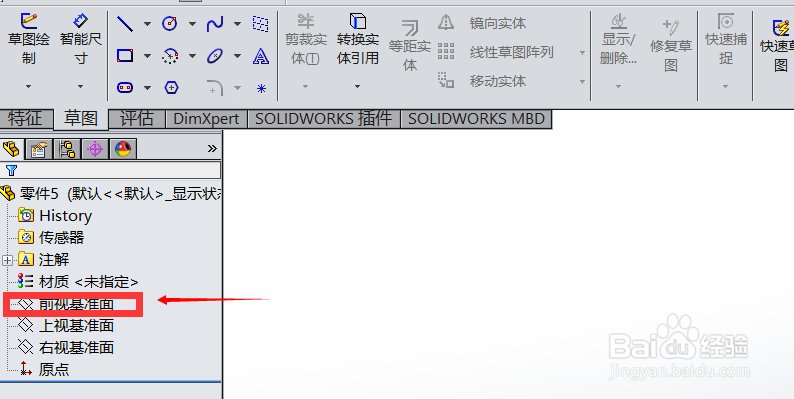Image resolution: width=794 pixels, height=399 pixels.
Task: Expand hidden panel tabs with » chevron
Action: 212,148
